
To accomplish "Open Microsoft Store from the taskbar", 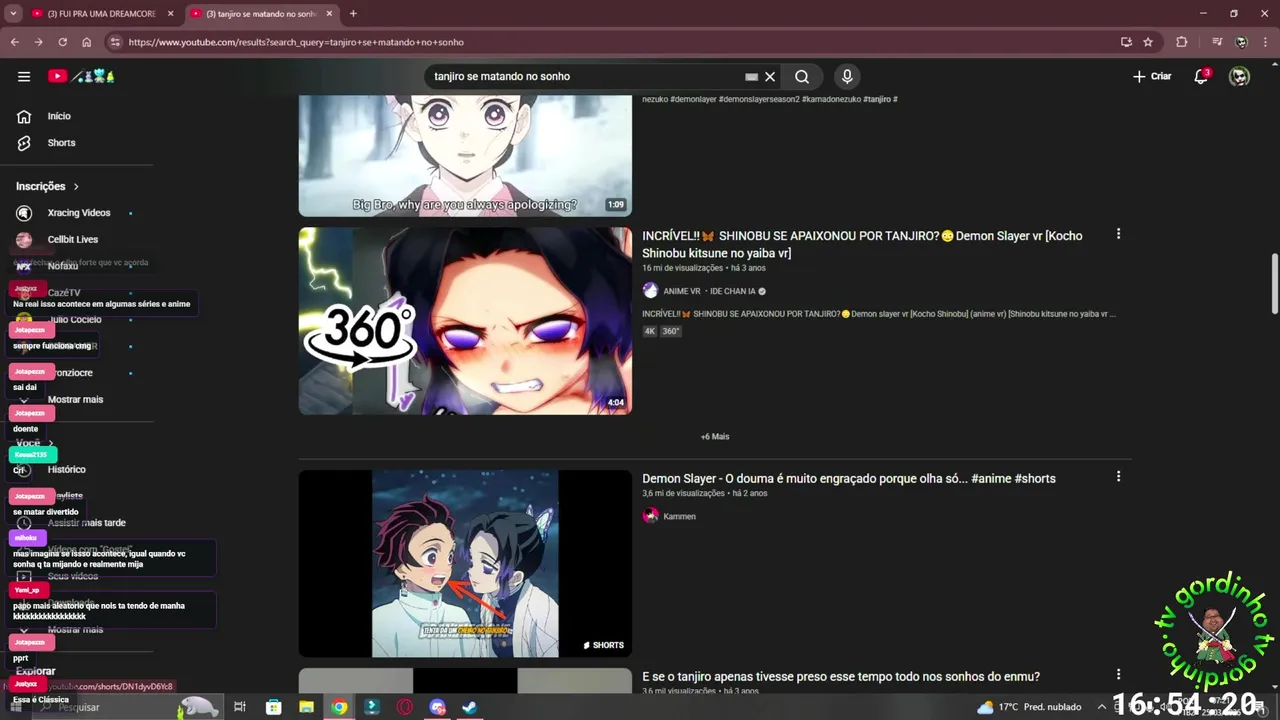I will tap(273, 707).
